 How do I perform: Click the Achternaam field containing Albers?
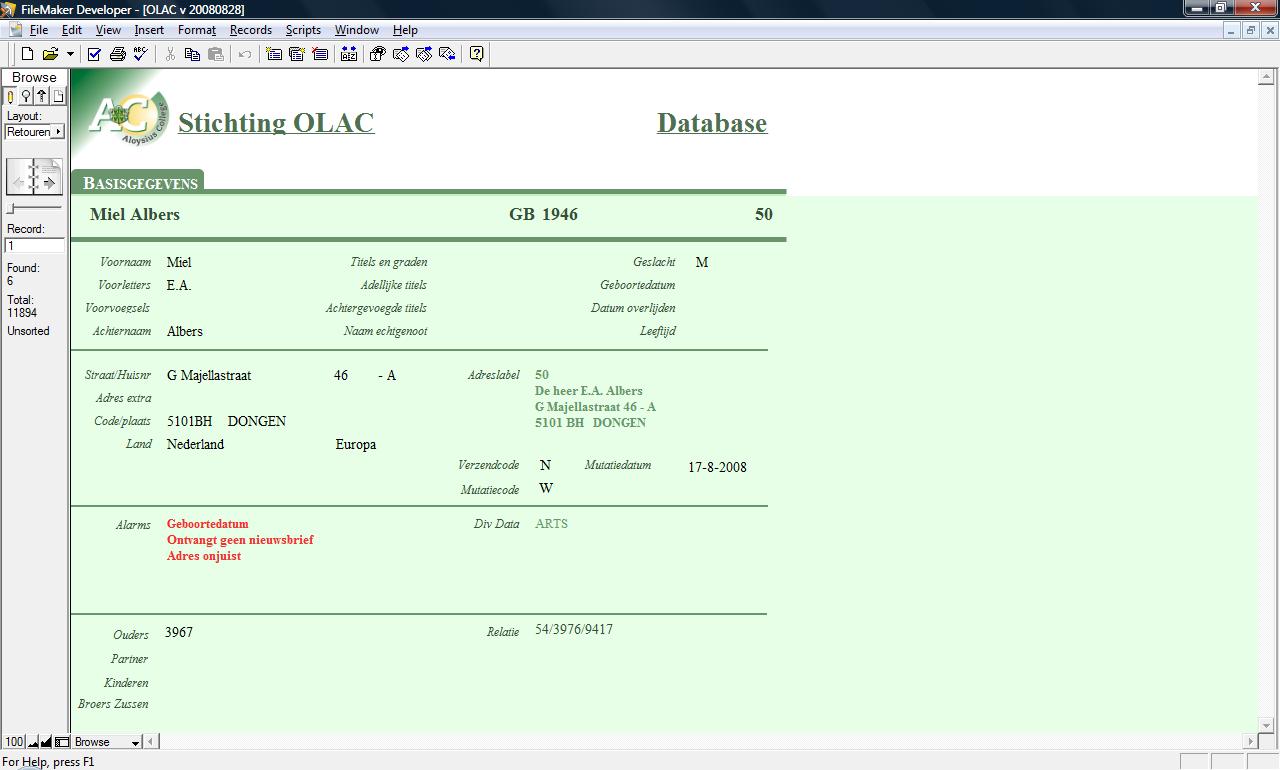pos(185,331)
